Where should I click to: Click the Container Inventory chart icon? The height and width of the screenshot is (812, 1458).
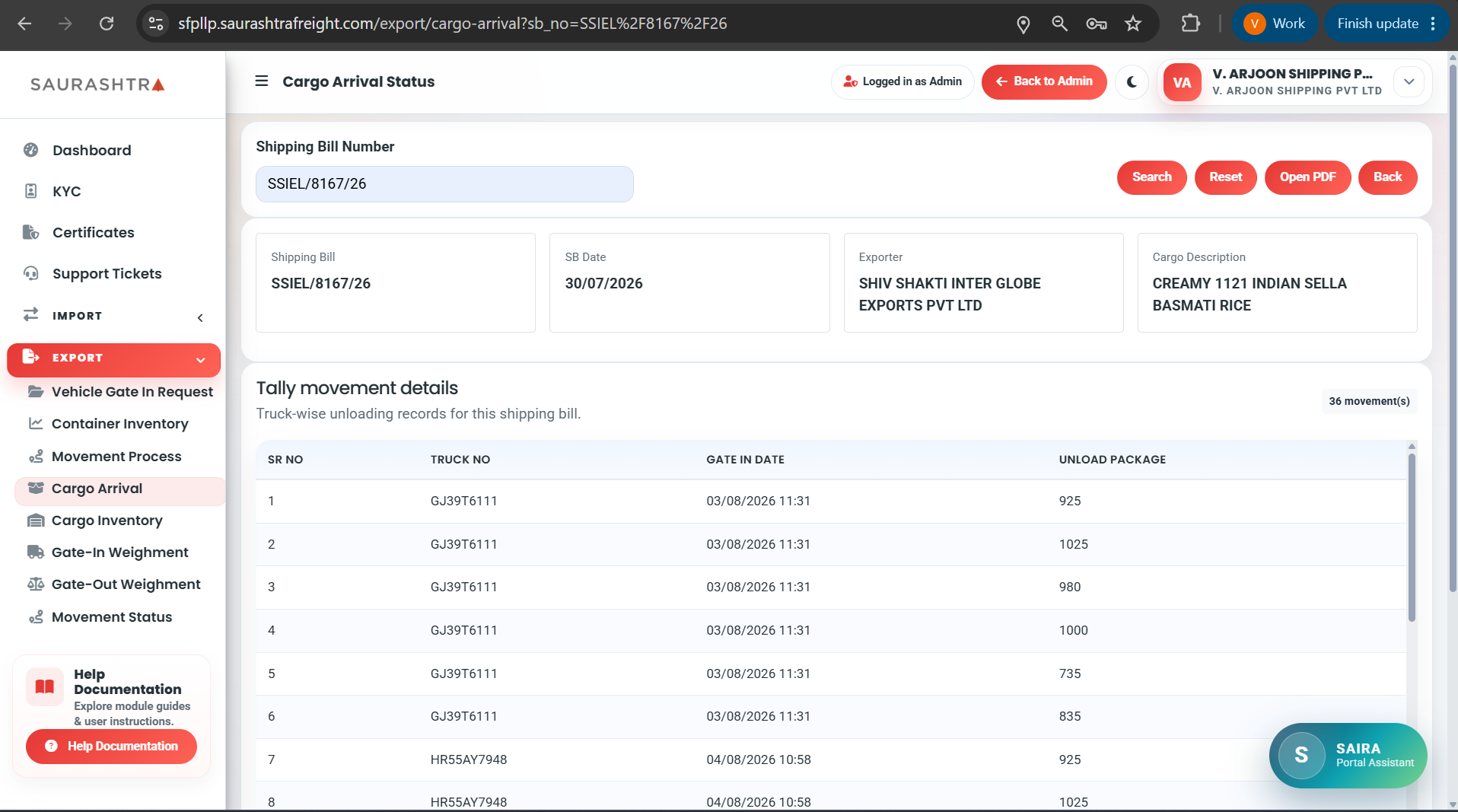coord(36,423)
